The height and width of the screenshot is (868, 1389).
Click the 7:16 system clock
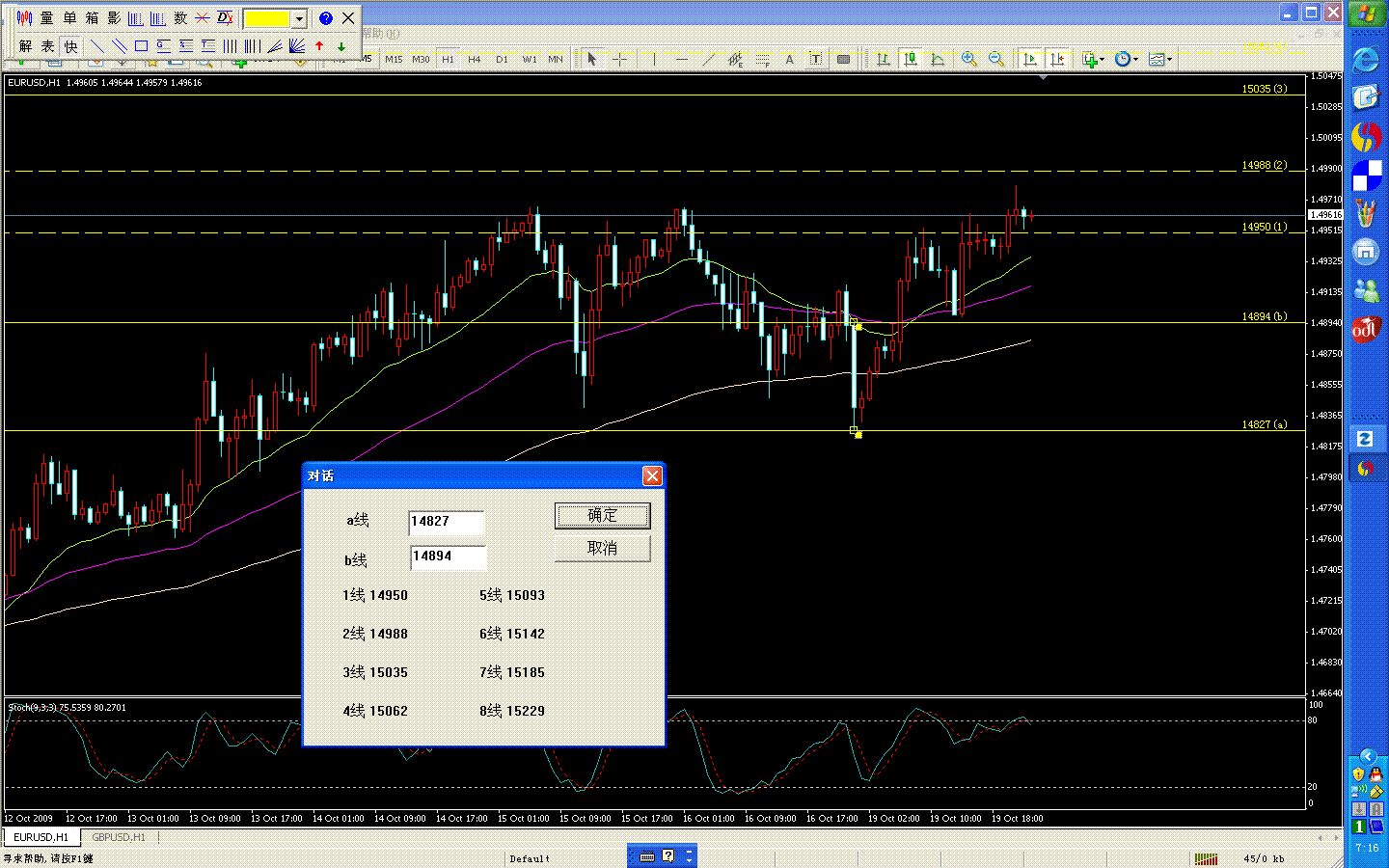[x=1367, y=848]
